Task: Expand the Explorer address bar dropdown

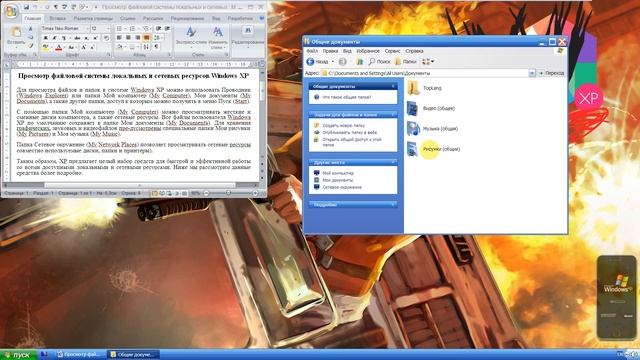Action: (532, 73)
